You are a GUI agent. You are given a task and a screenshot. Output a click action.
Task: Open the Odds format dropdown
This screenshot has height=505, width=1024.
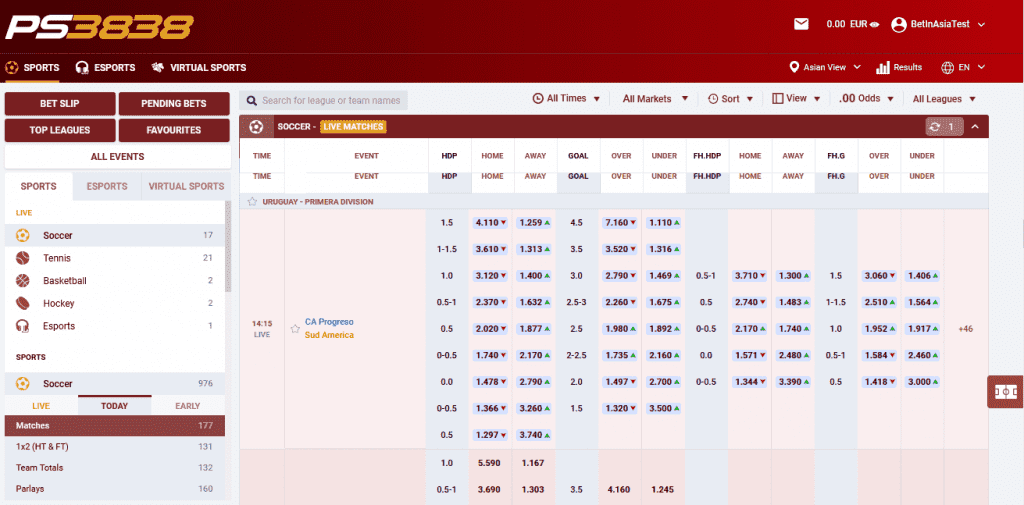(866, 99)
